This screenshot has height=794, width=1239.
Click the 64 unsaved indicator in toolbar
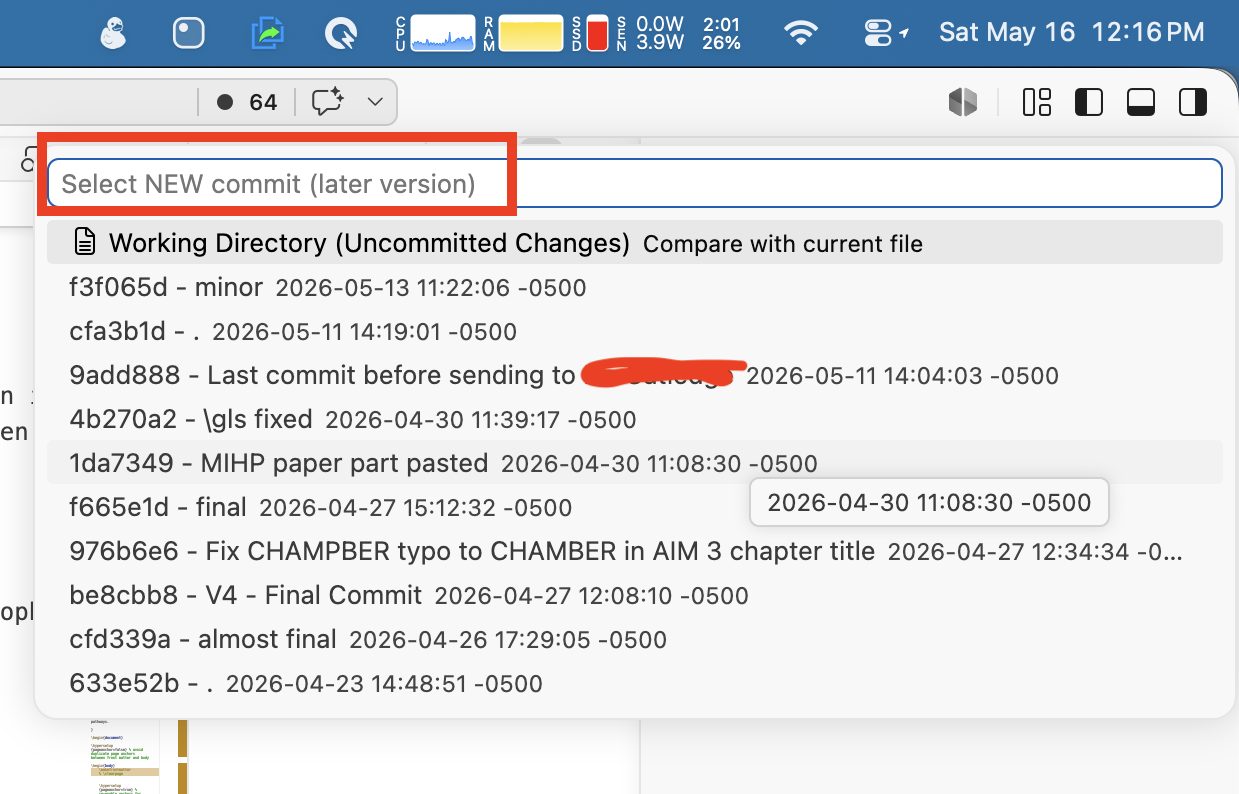coord(248,102)
